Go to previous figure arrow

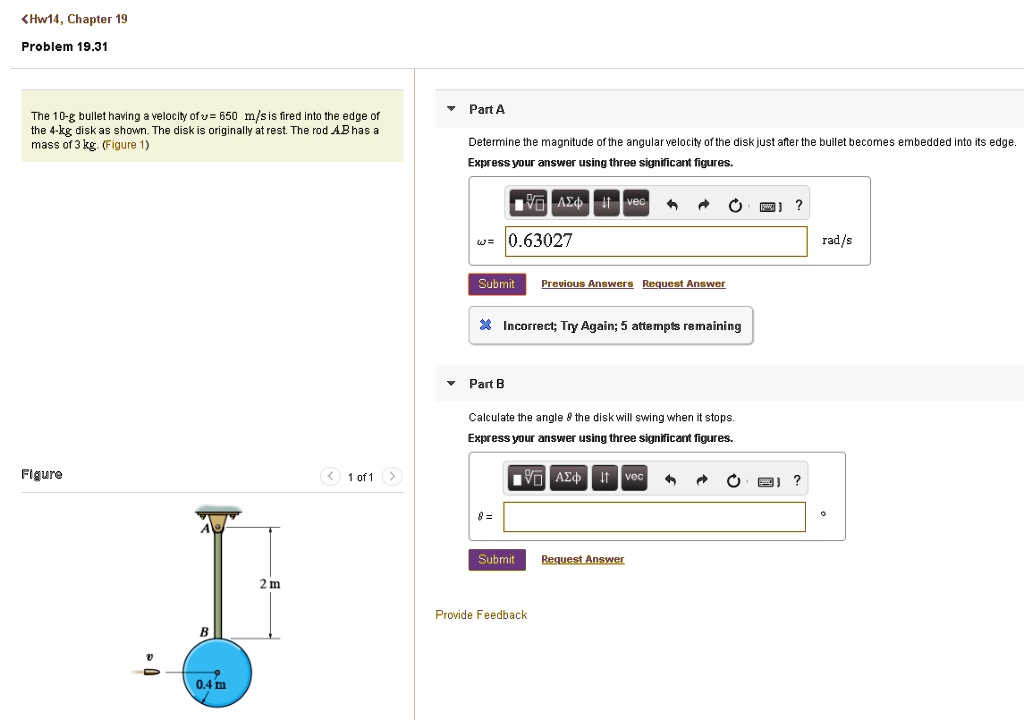(x=329, y=476)
